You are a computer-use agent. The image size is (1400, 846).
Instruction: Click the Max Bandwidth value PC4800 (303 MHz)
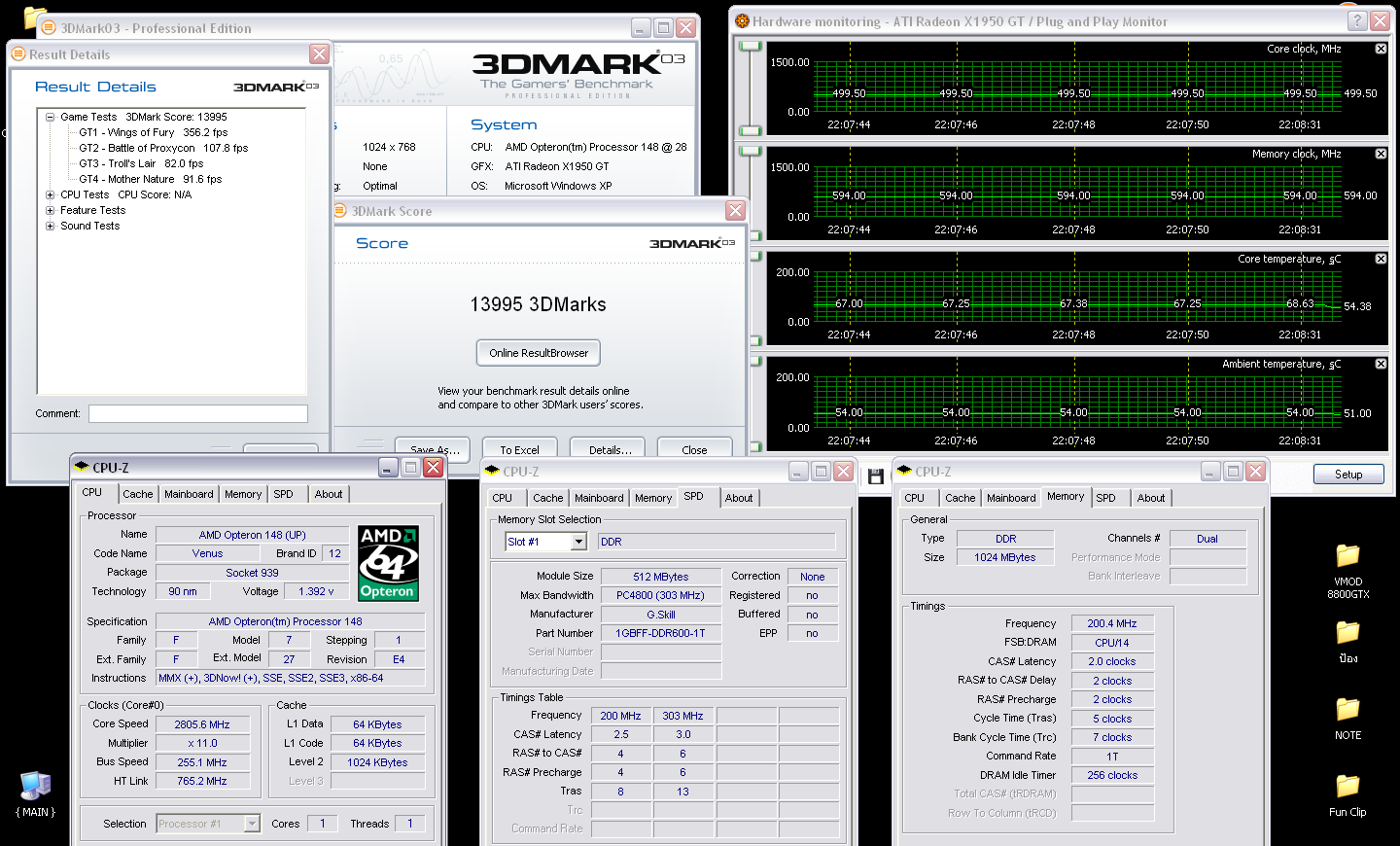click(x=661, y=595)
